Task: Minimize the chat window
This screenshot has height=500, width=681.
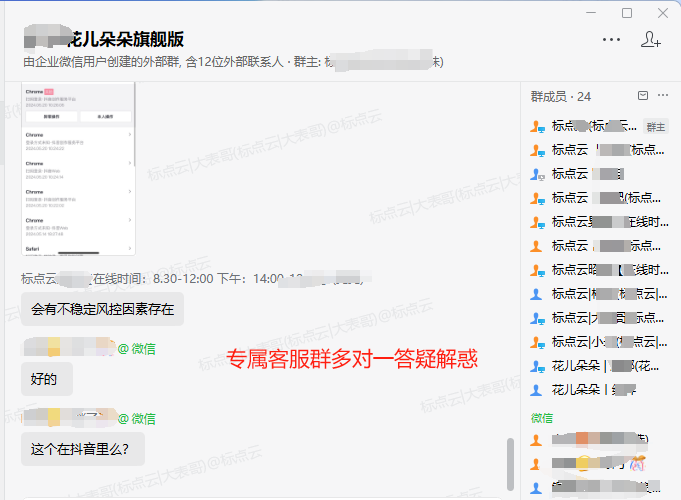Action: (591, 13)
